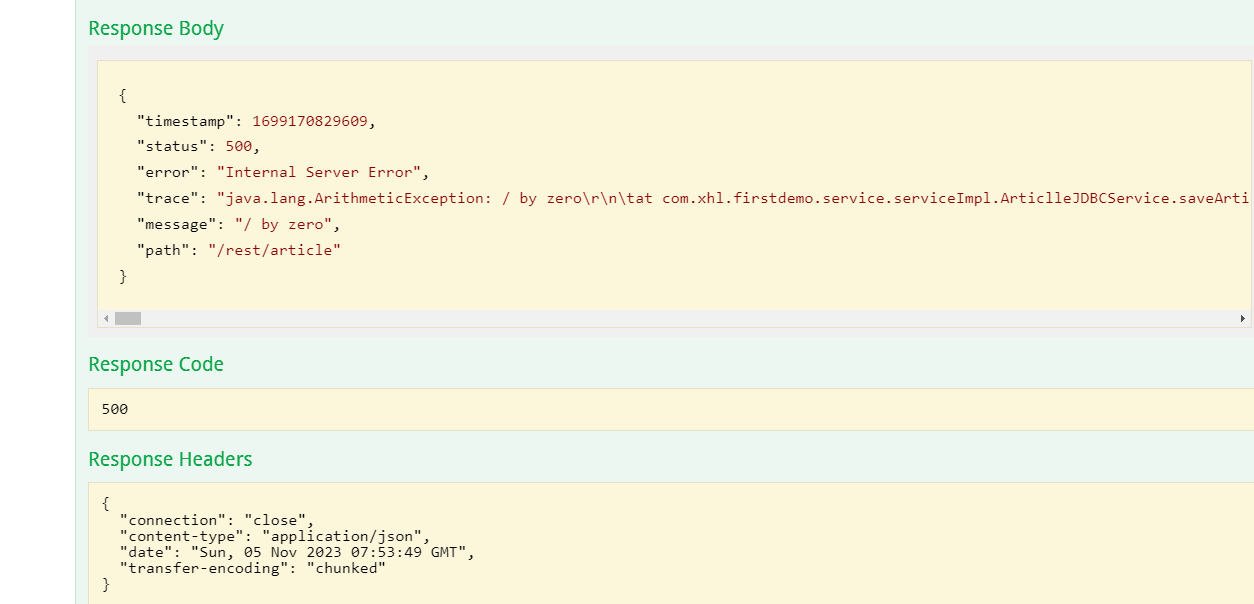The height and width of the screenshot is (604, 1254).
Task: Click the "timestamp" key in response body
Action: click(x=185, y=121)
